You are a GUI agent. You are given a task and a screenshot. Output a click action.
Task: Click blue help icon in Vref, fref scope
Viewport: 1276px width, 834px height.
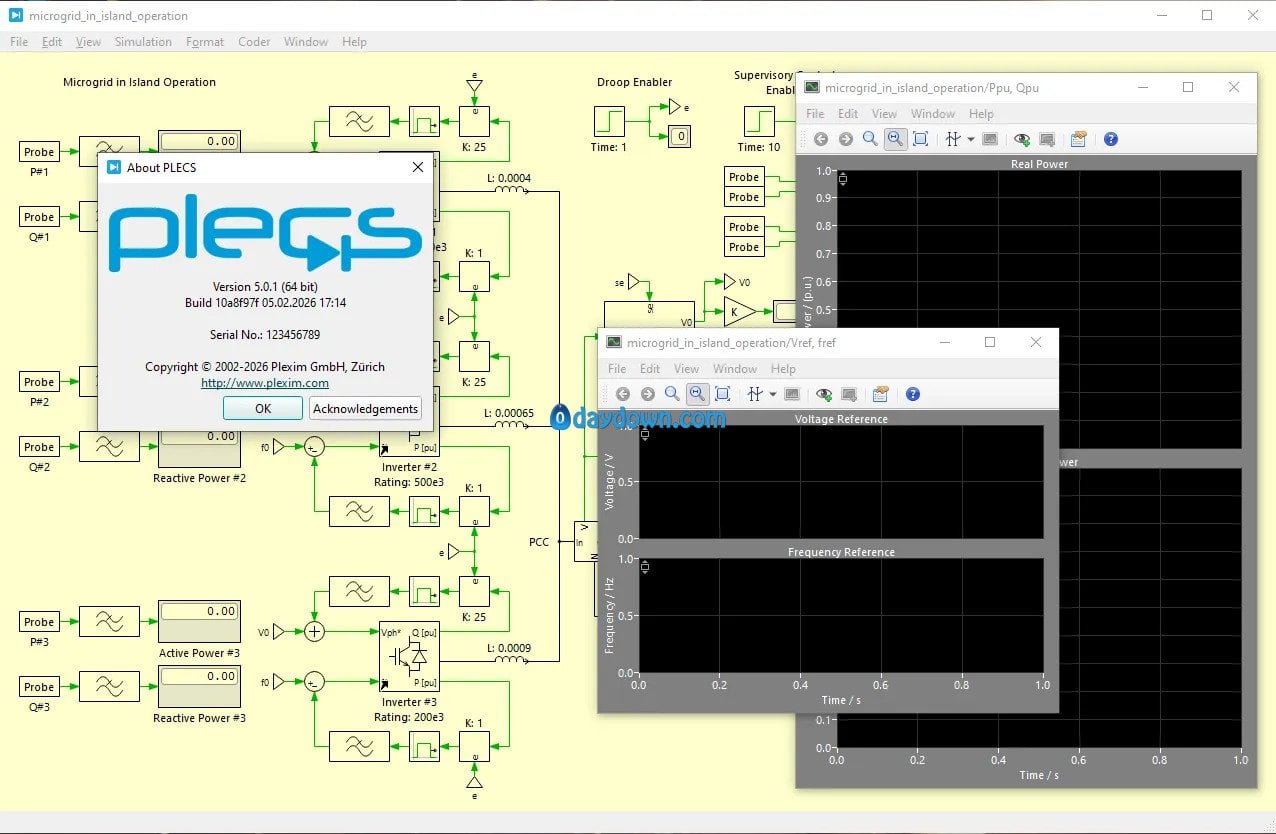click(912, 395)
